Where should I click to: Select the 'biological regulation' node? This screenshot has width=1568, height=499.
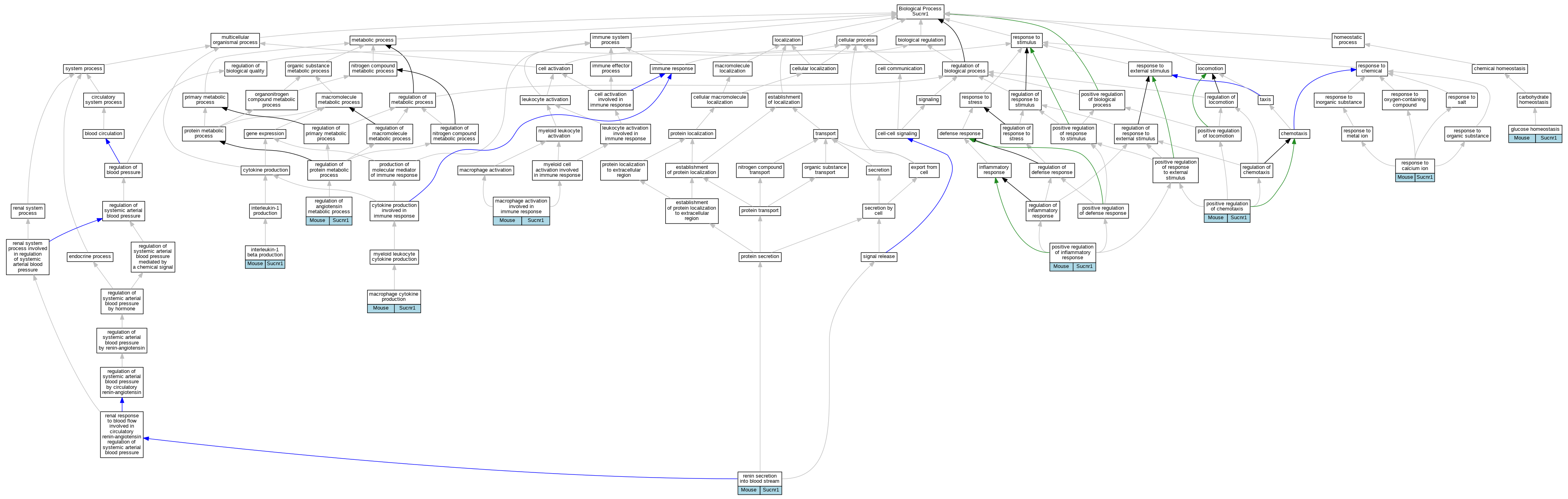(x=920, y=40)
